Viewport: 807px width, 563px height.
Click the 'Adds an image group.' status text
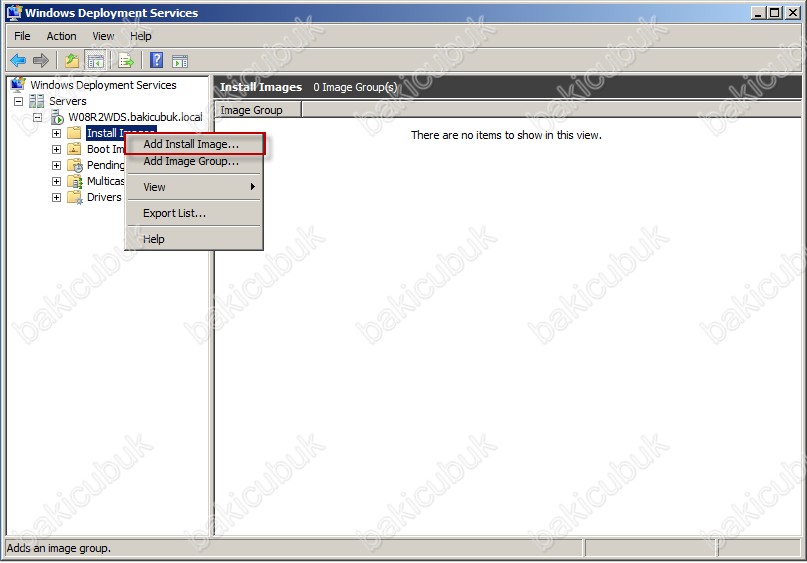click(59, 548)
